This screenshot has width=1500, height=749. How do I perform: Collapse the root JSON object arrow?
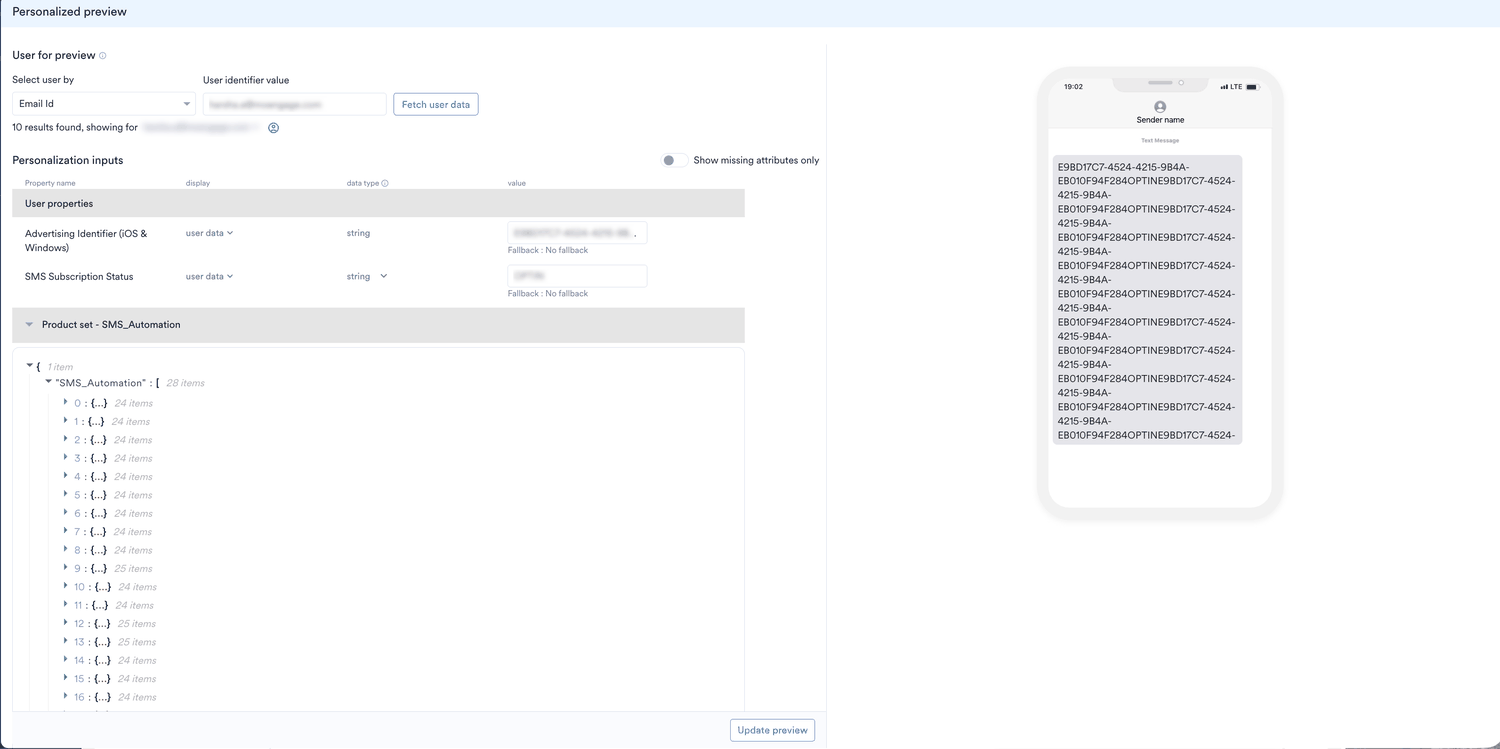pyautogui.click(x=30, y=366)
